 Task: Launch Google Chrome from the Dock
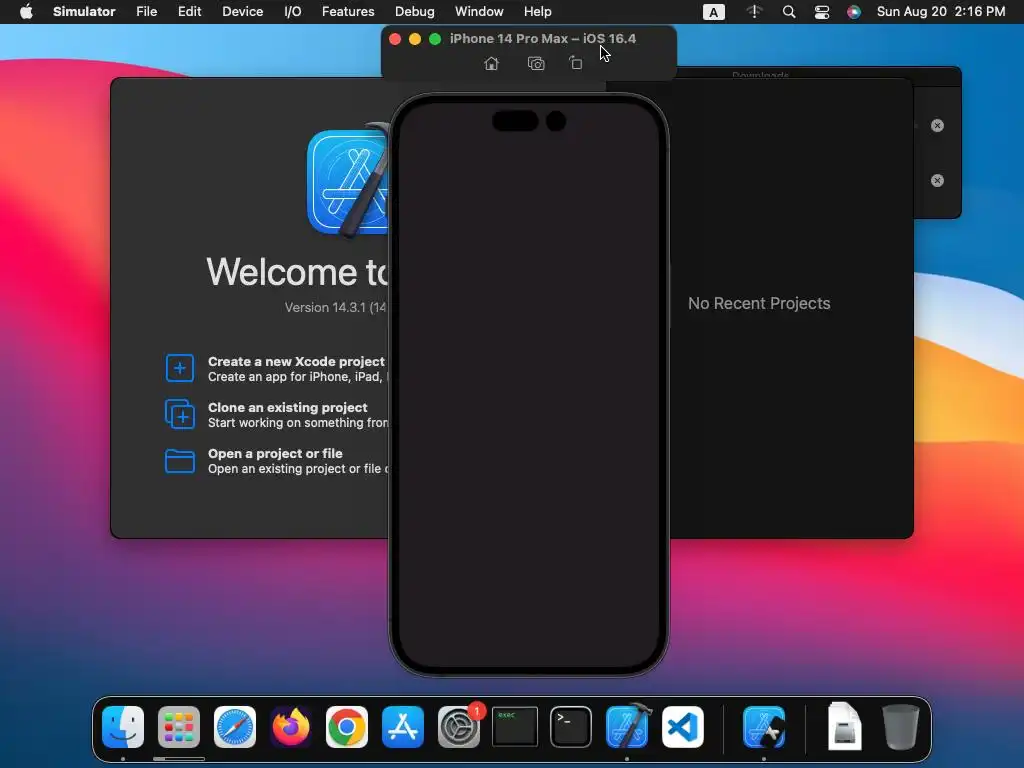pyautogui.click(x=347, y=727)
